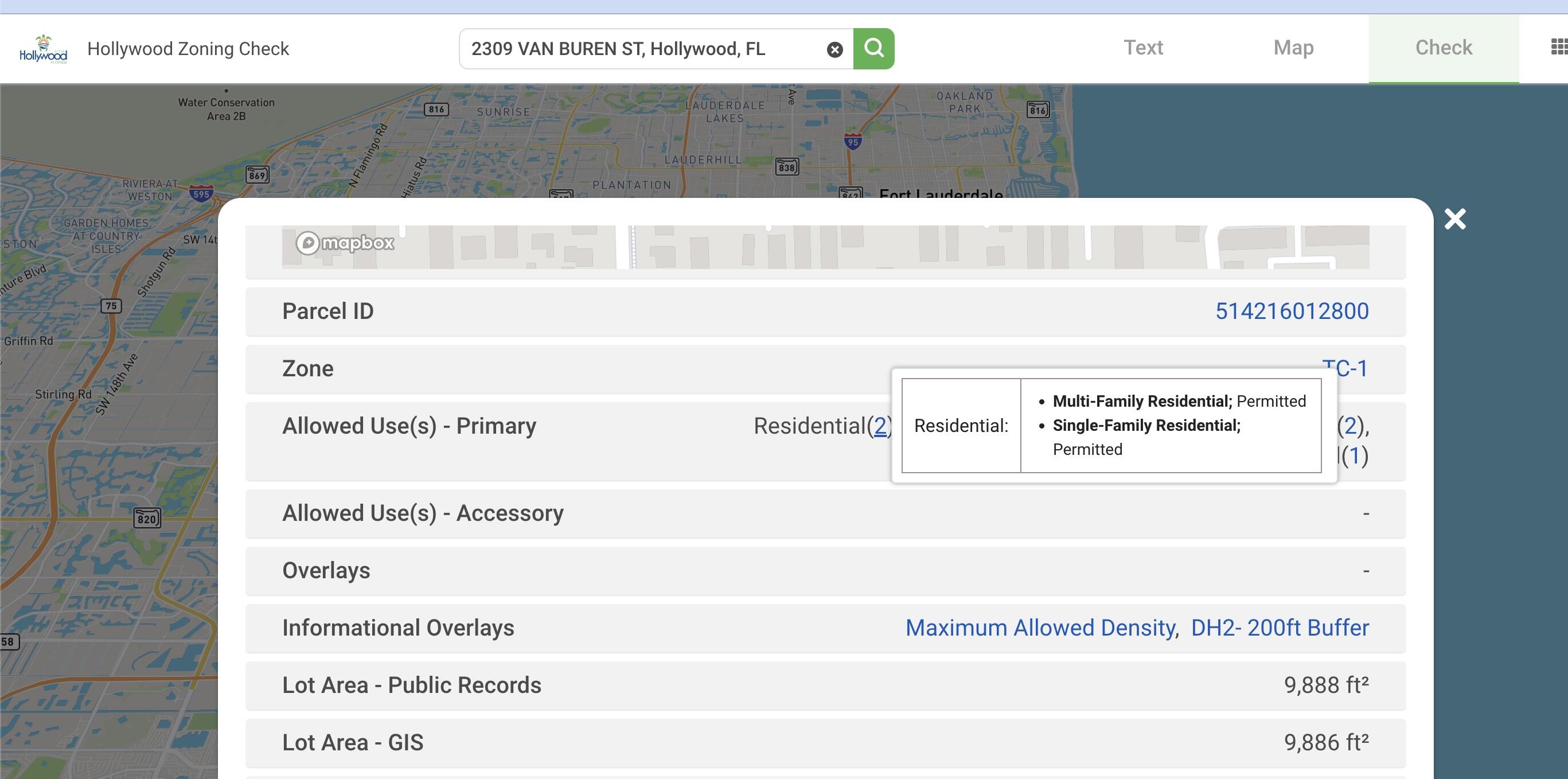Open the TC-1 zone link
The width and height of the screenshot is (1568, 779).
(1351, 368)
